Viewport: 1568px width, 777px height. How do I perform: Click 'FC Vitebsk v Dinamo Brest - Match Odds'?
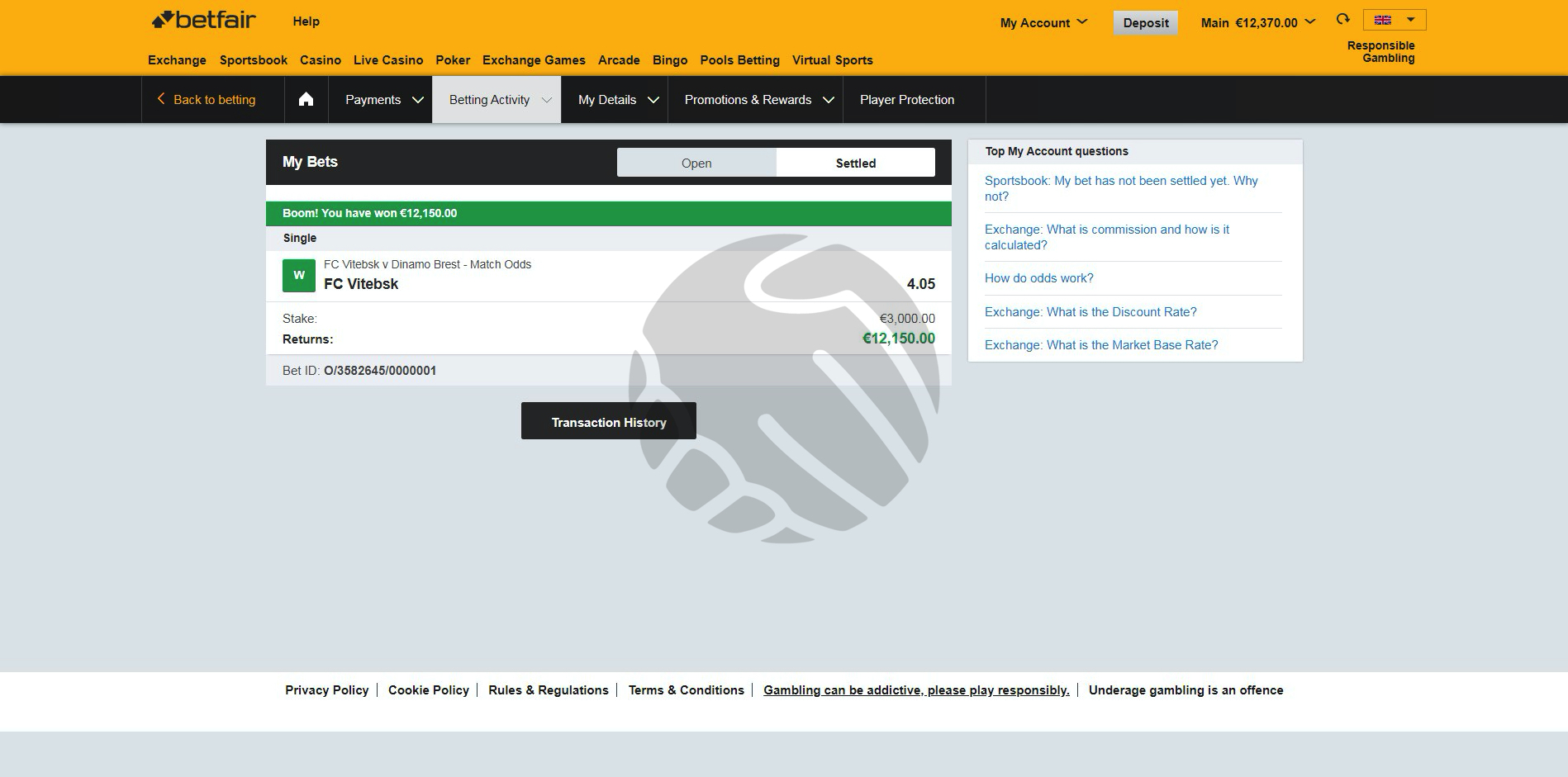[x=427, y=264]
